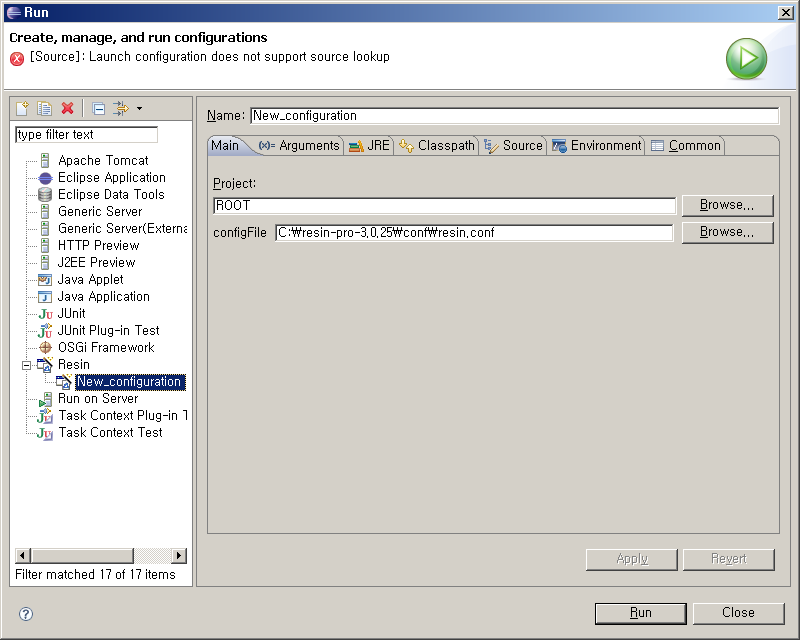The width and height of the screenshot is (800, 640).
Task: Click the filter launch configurations icon
Action: (121, 108)
